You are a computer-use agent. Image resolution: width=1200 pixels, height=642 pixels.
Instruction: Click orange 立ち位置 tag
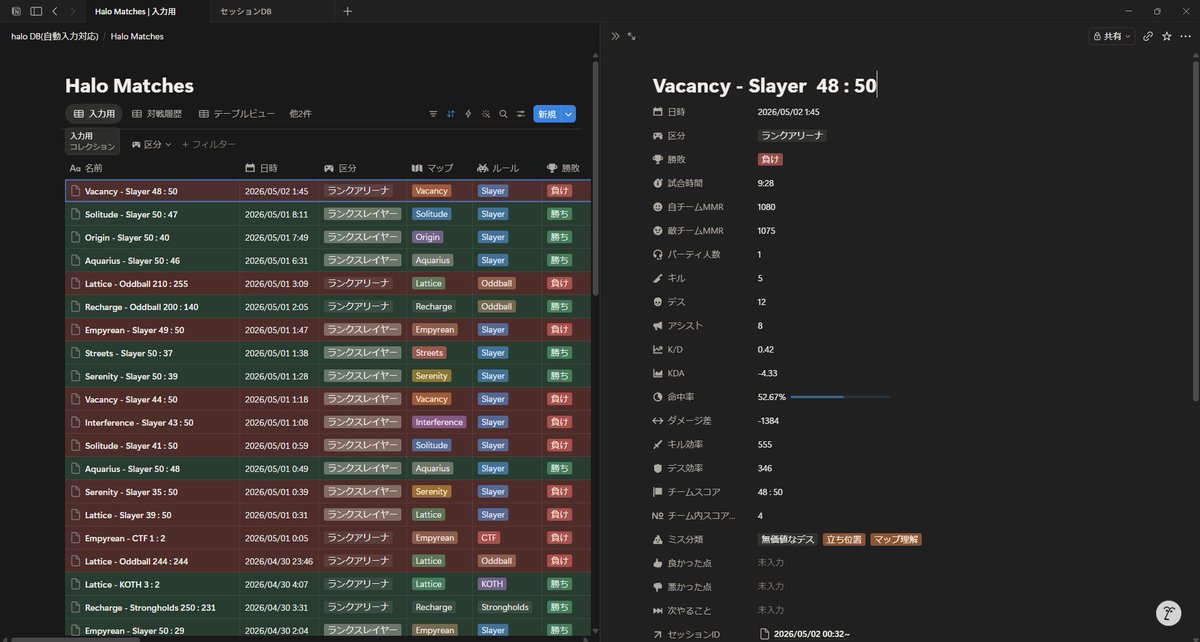[844, 539]
